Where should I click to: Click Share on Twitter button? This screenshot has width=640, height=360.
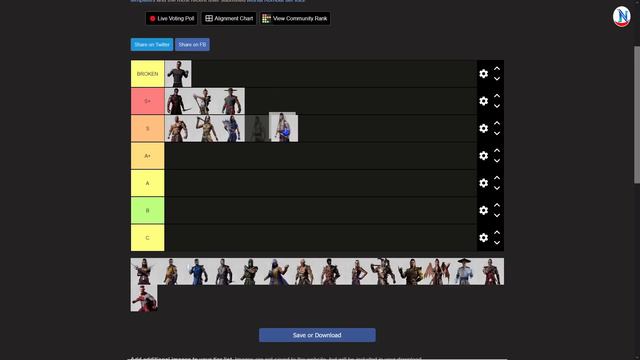click(152, 44)
